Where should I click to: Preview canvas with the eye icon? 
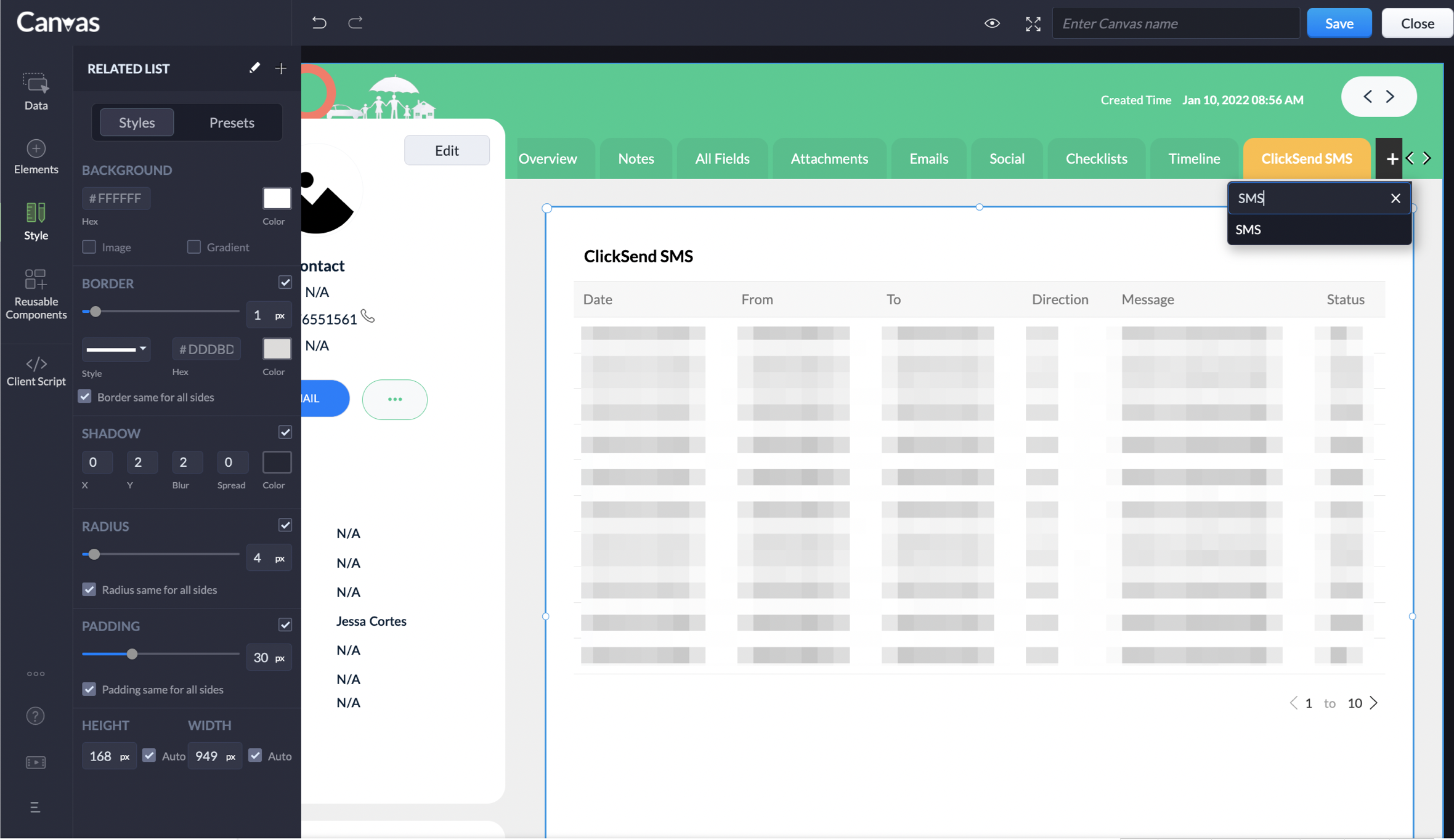992,23
